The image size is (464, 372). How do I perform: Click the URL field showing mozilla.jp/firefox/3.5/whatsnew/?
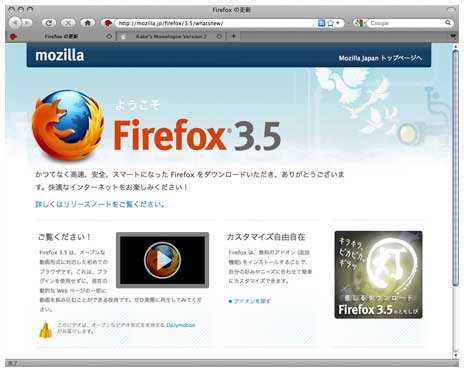(216, 23)
